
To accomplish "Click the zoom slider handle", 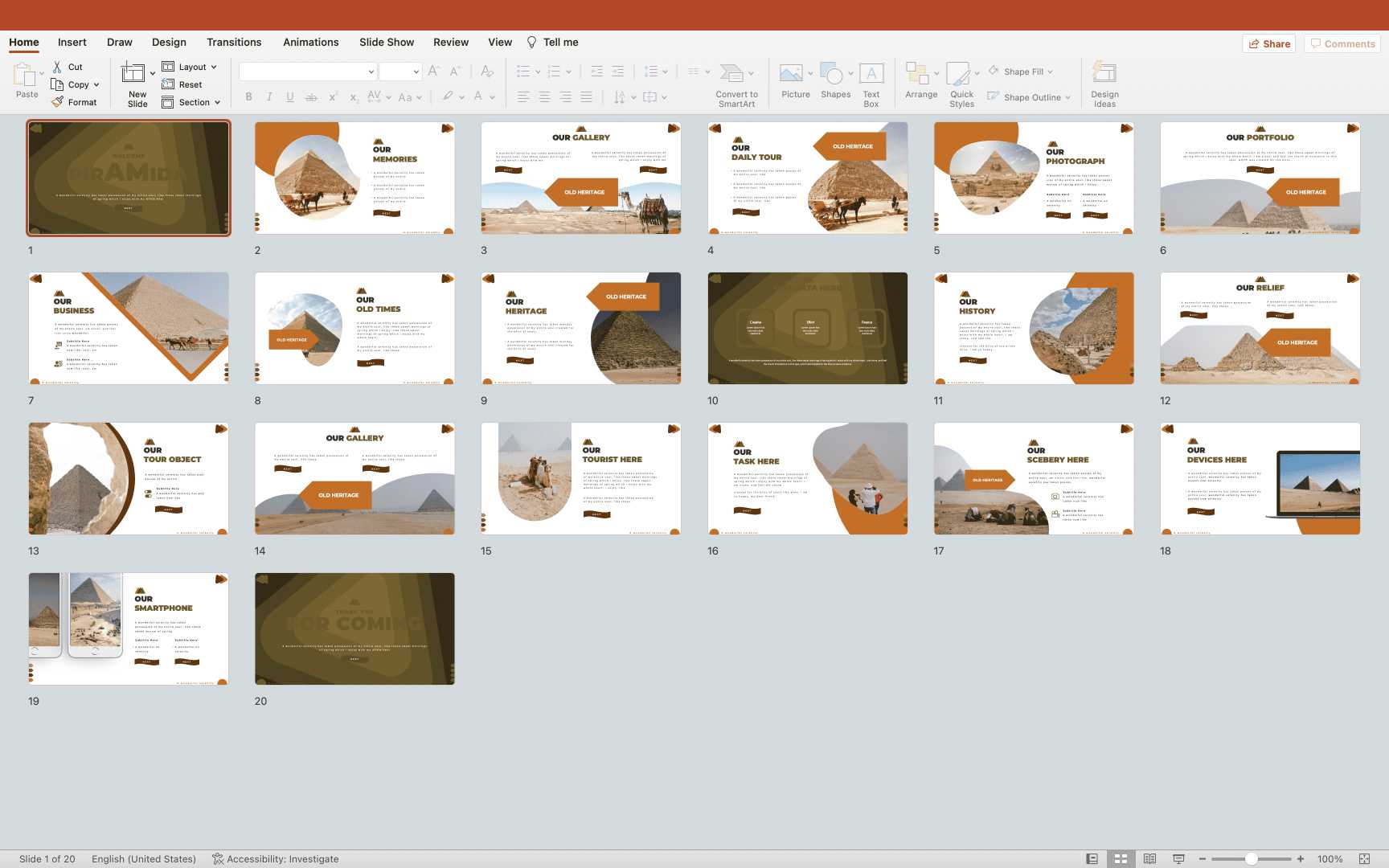I will (x=1252, y=859).
